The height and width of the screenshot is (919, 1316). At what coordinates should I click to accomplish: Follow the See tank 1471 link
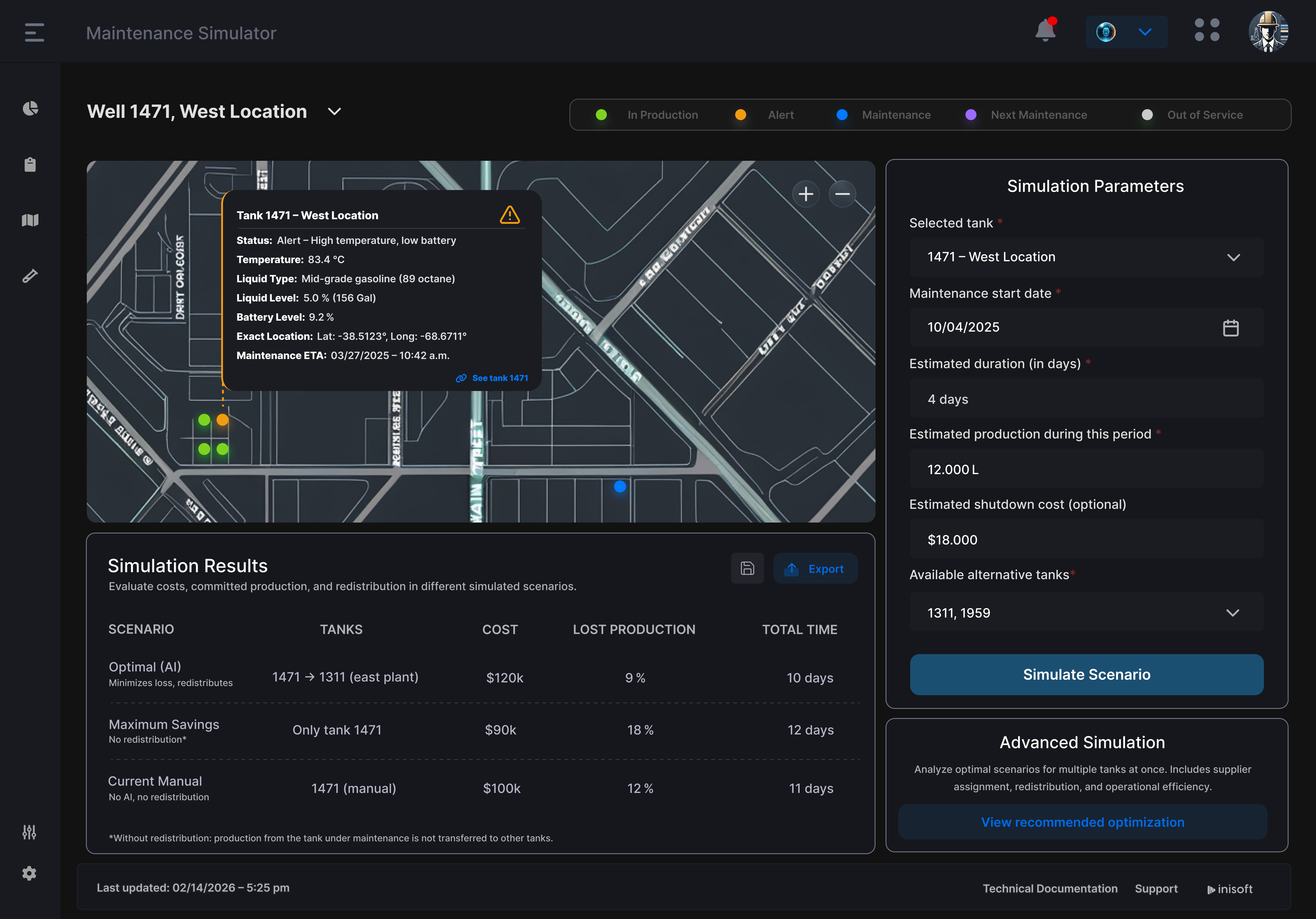(492, 378)
